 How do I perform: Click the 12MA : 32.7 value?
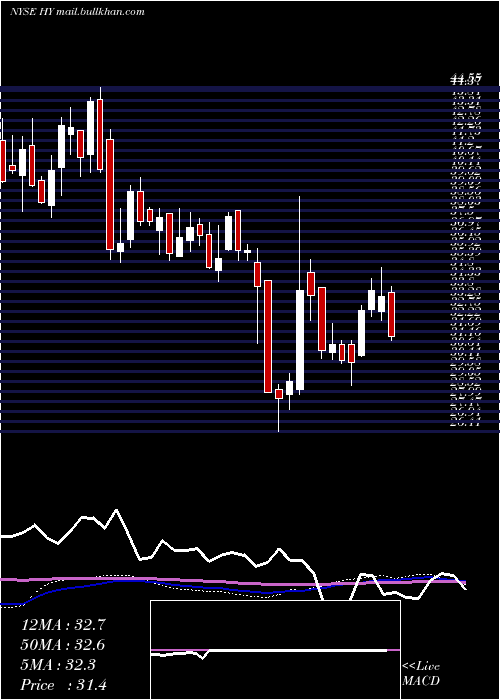63,625
